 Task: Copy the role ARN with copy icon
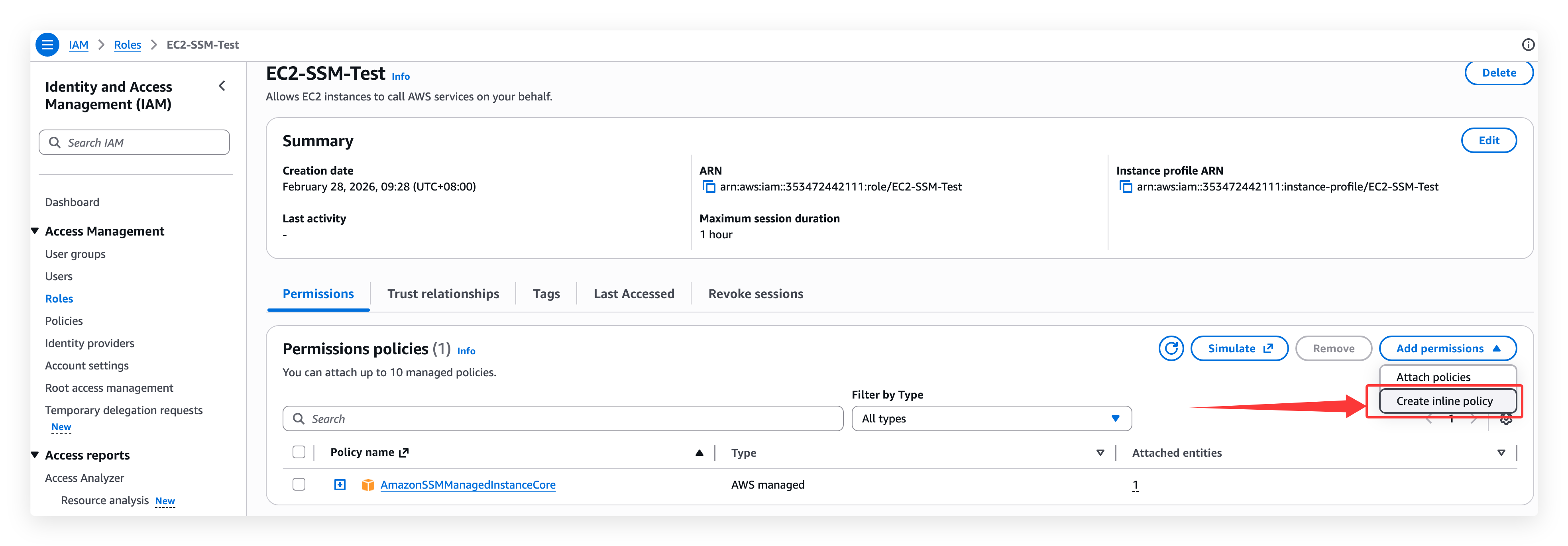(709, 187)
